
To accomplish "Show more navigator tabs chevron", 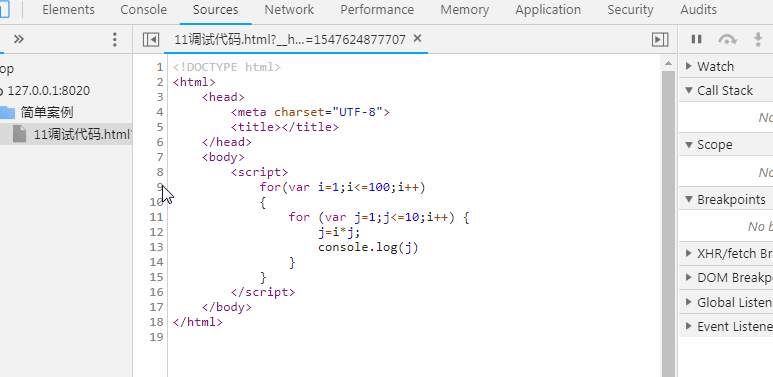I will pyautogui.click(x=19, y=39).
